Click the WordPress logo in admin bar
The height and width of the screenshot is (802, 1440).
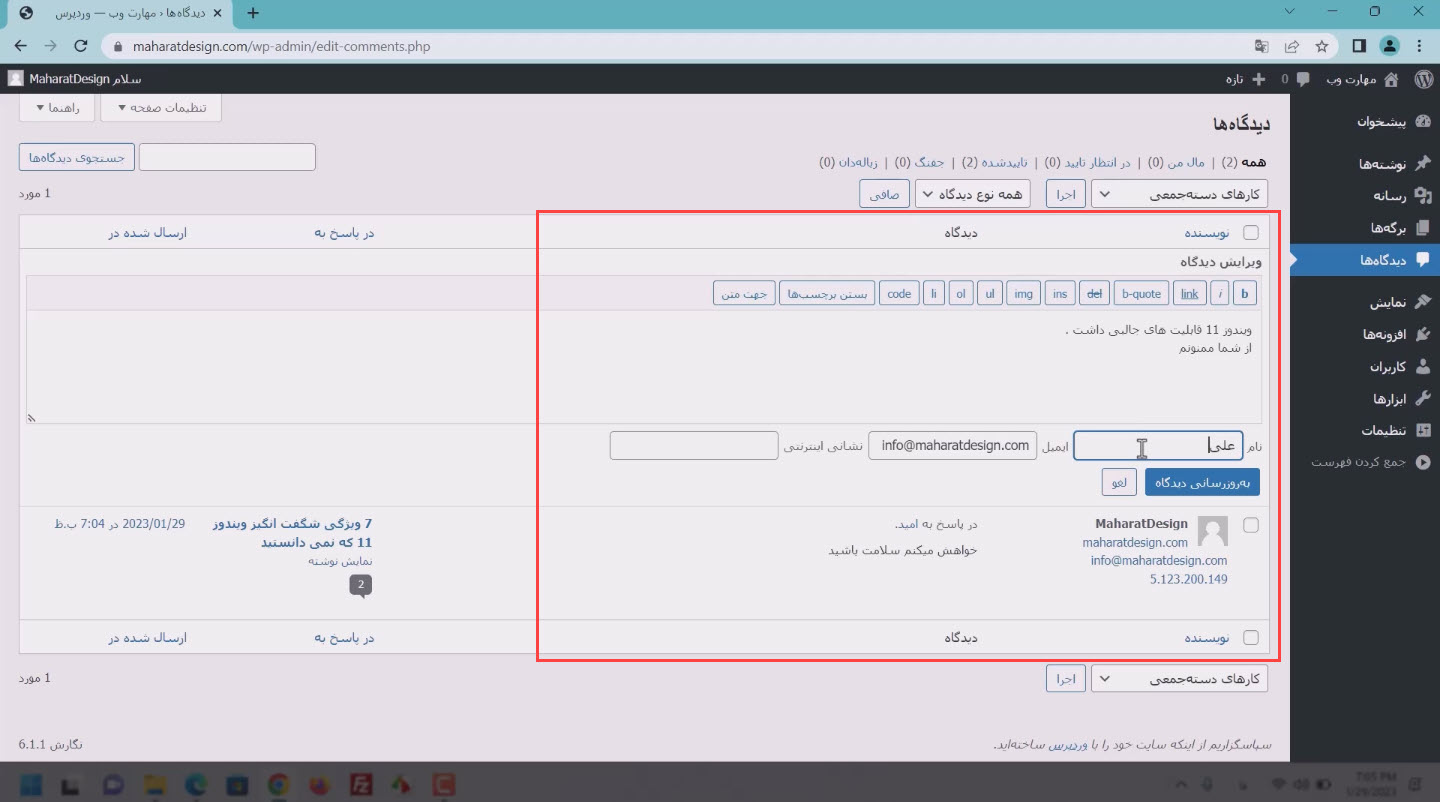click(x=1422, y=78)
